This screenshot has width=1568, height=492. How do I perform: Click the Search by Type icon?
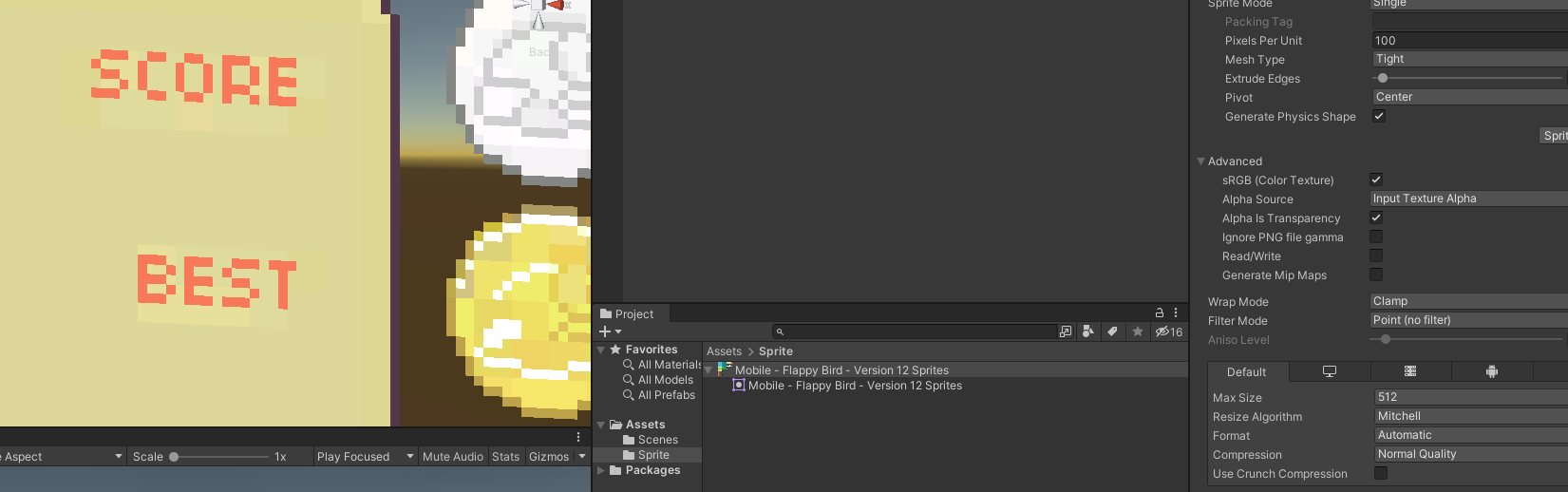point(1088,331)
